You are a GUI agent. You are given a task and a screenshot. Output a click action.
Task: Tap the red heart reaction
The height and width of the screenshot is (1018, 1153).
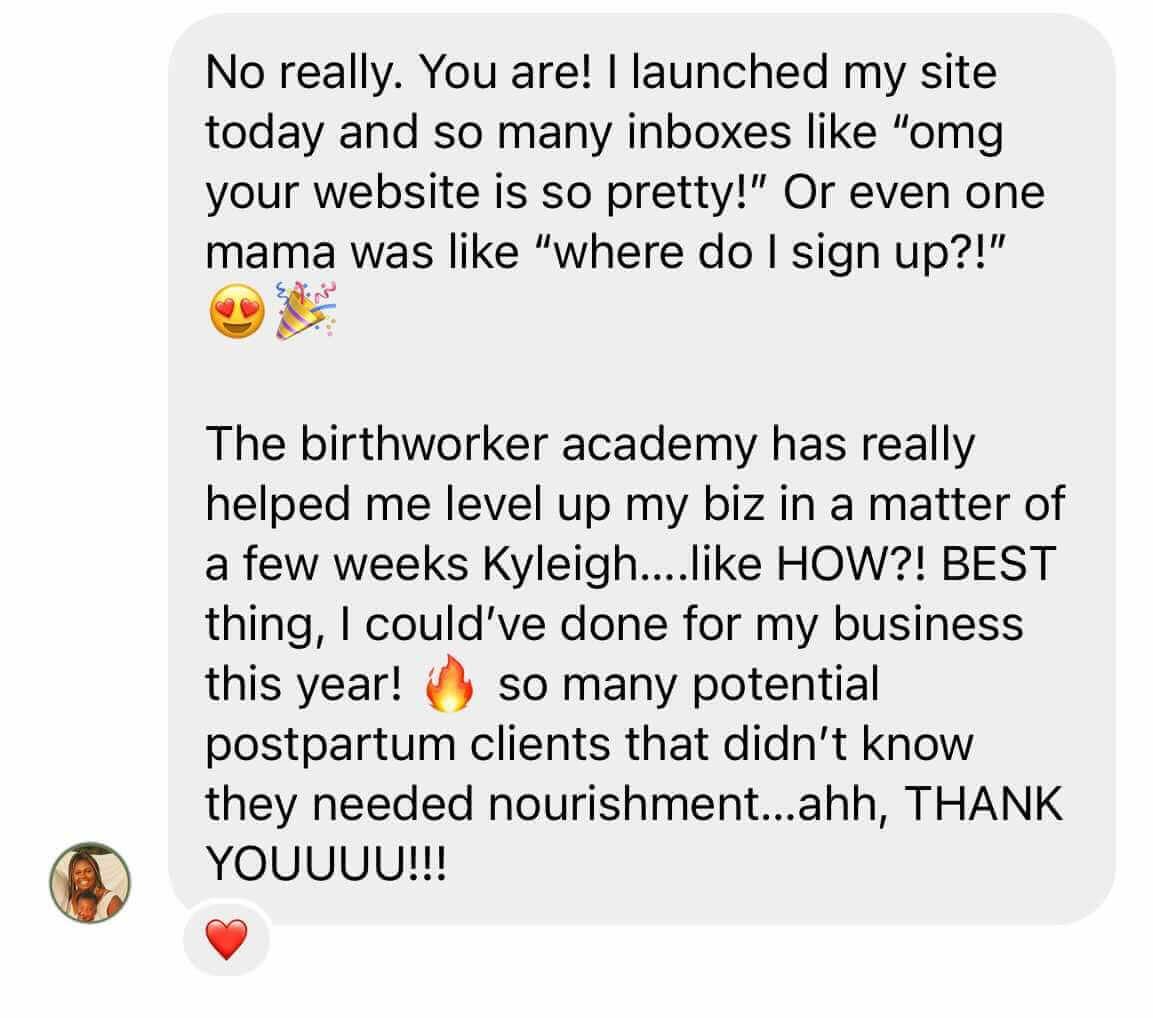(x=226, y=939)
